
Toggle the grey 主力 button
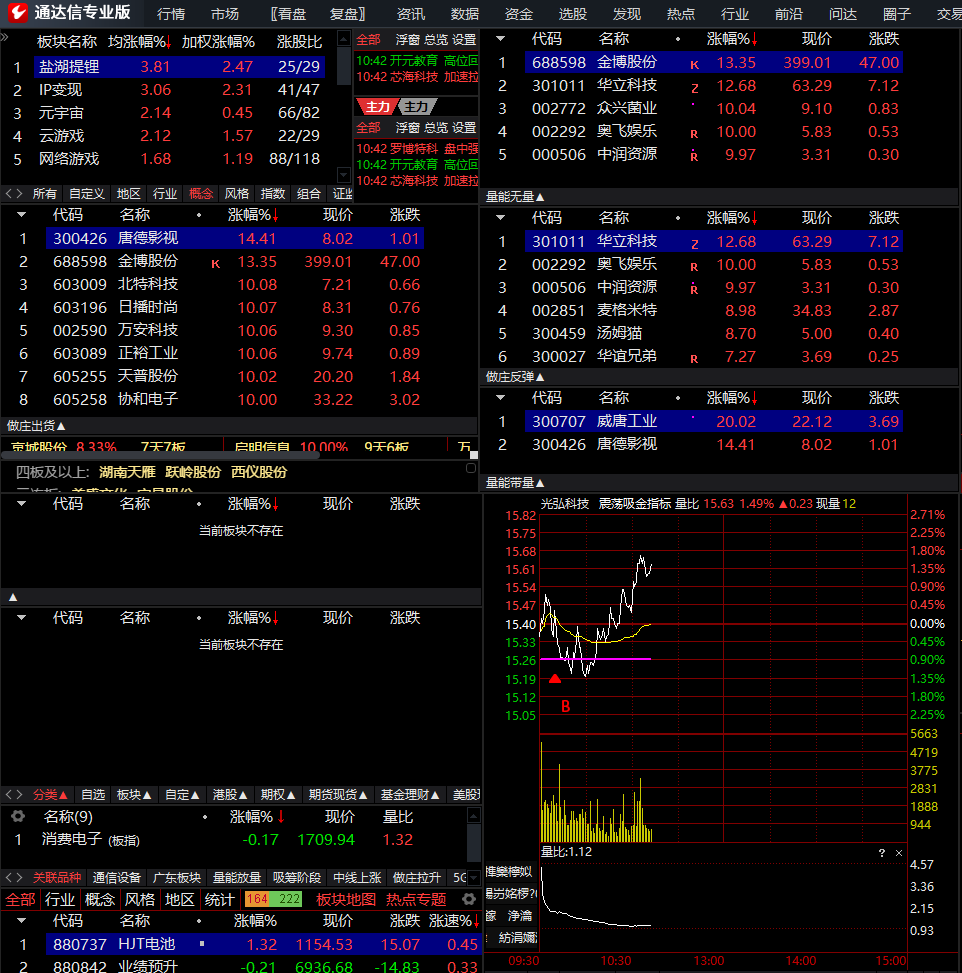416,107
